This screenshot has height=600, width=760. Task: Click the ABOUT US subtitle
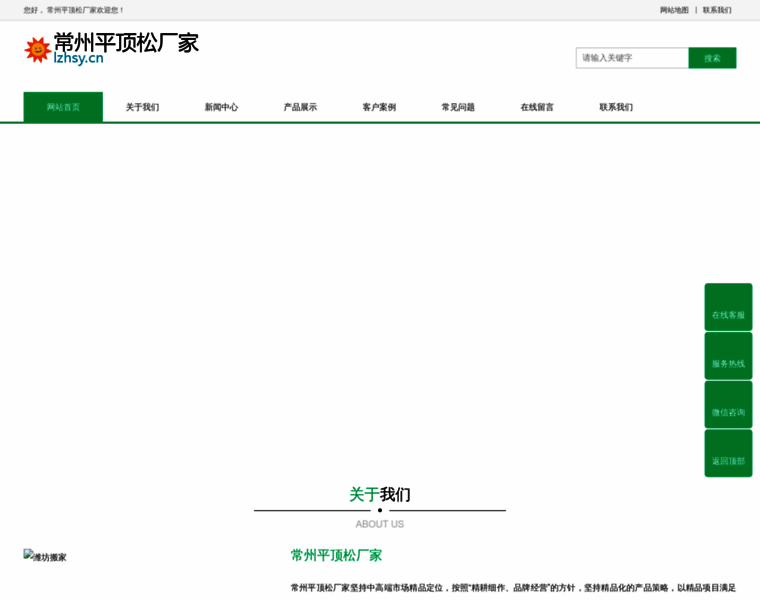point(380,524)
